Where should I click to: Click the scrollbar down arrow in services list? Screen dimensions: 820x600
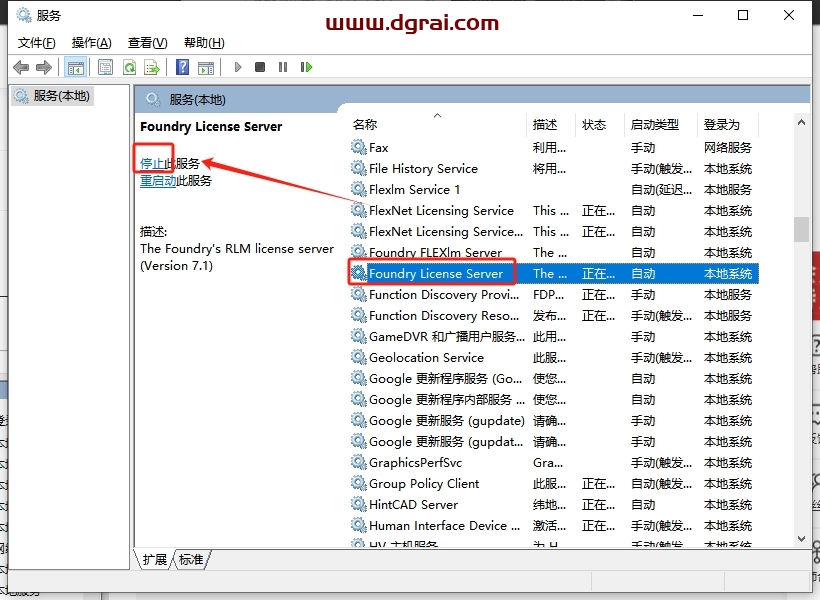[801, 539]
